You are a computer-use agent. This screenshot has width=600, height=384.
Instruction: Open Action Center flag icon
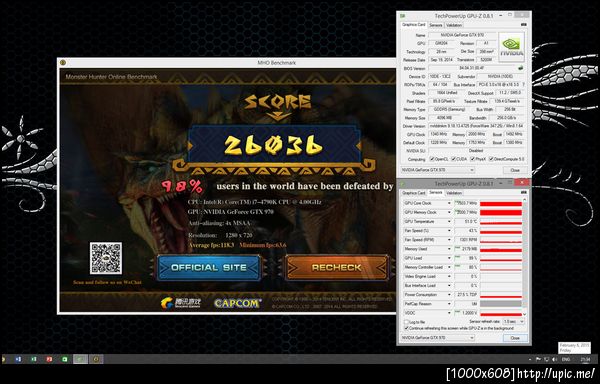(x=538, y=360)
